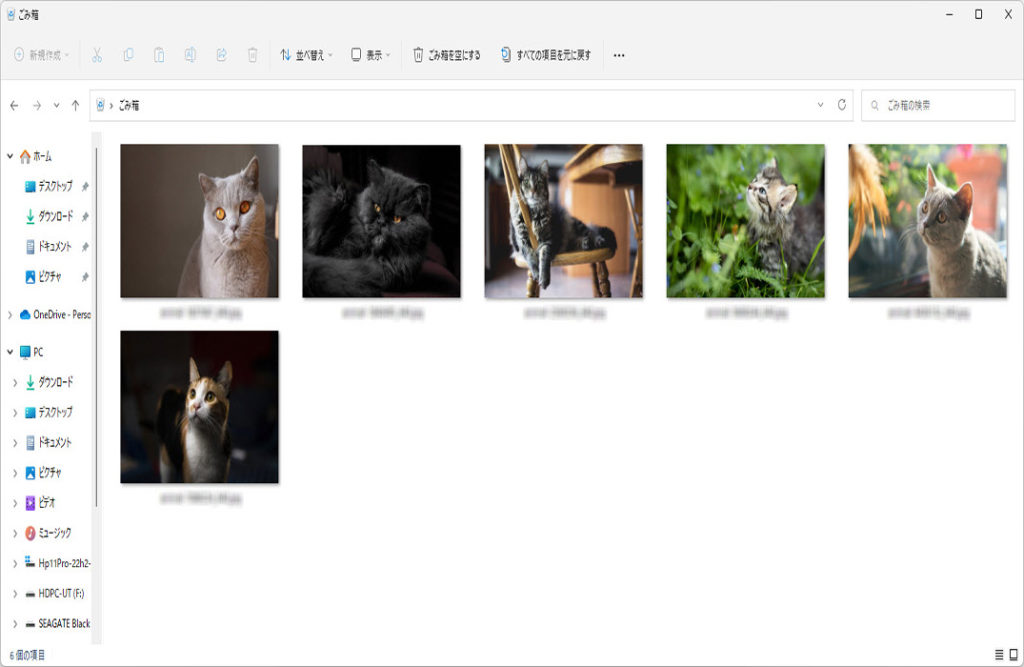This screenshot has width=1024, height=667.
Task: Click the Back arrow navigation icon
Action: pyautogui.click(x=14, y=105)
